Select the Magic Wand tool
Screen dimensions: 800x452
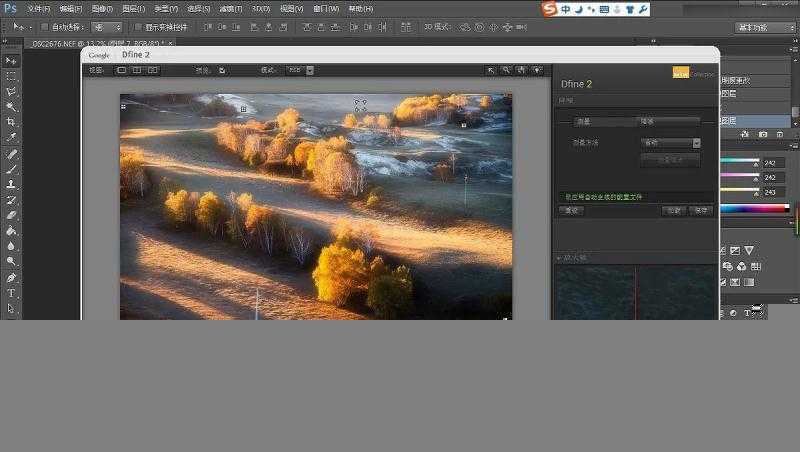[11, 107]
